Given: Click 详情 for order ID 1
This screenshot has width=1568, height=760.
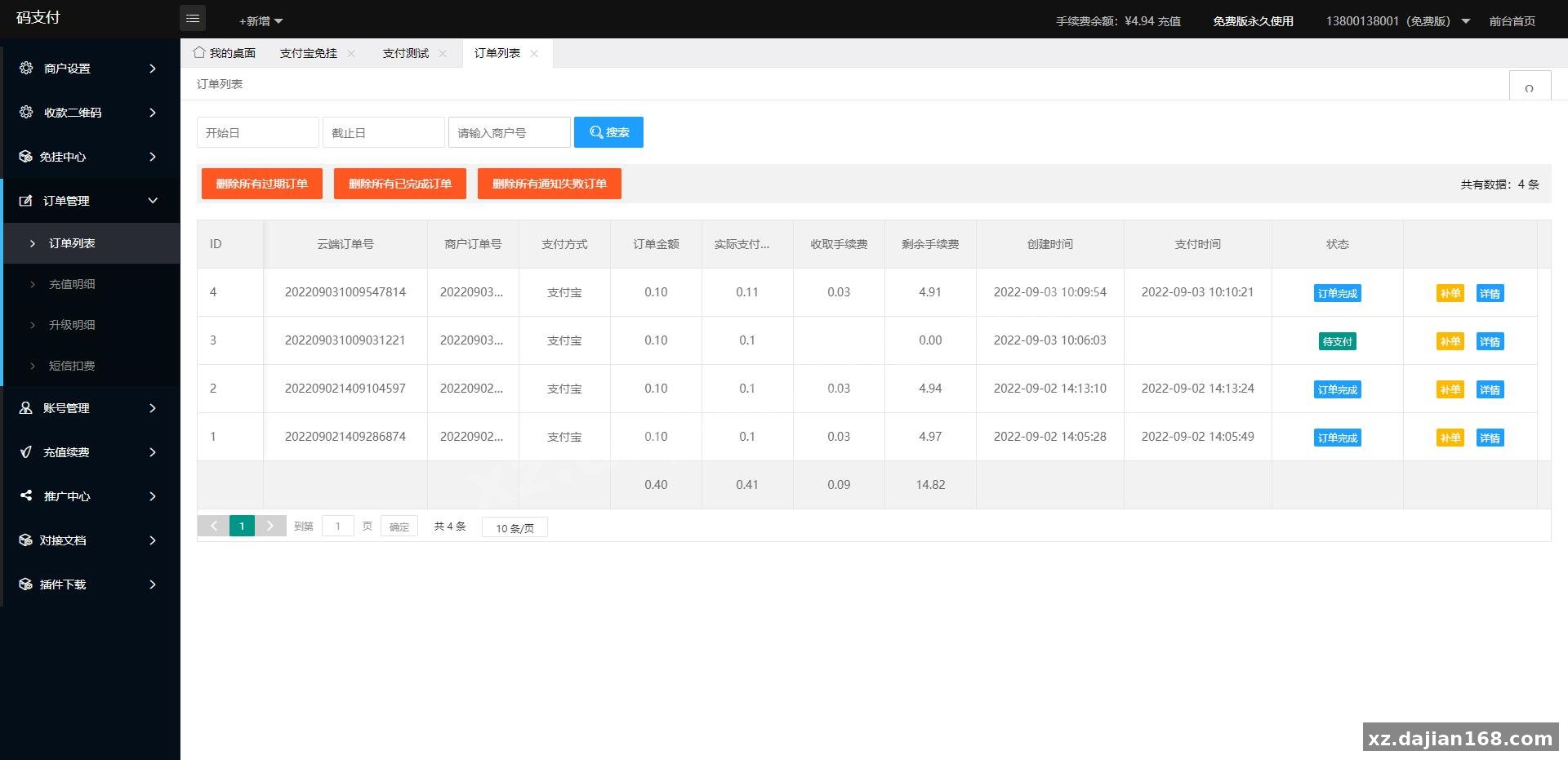Looking at the screenshot, I should coord(1490,438).
